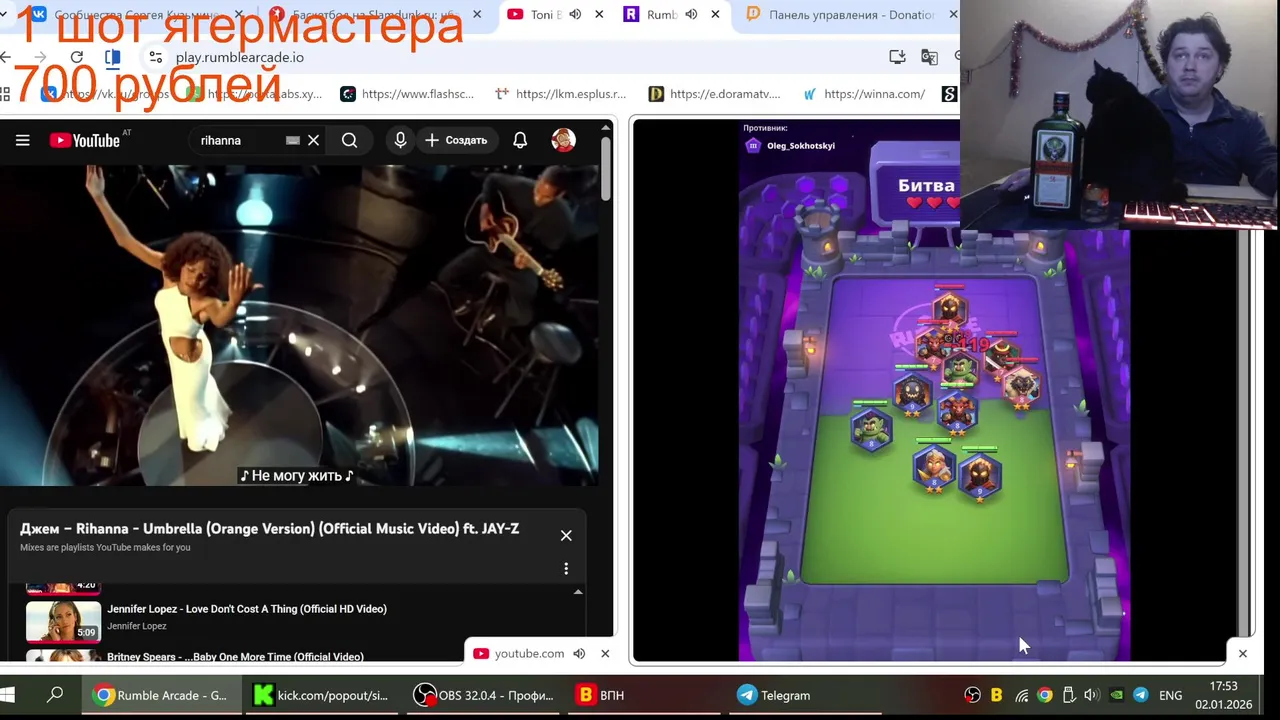The image size is (1280, 720).
Task: Submit YouTube search with magnifier button
Action: click(349, 140)
